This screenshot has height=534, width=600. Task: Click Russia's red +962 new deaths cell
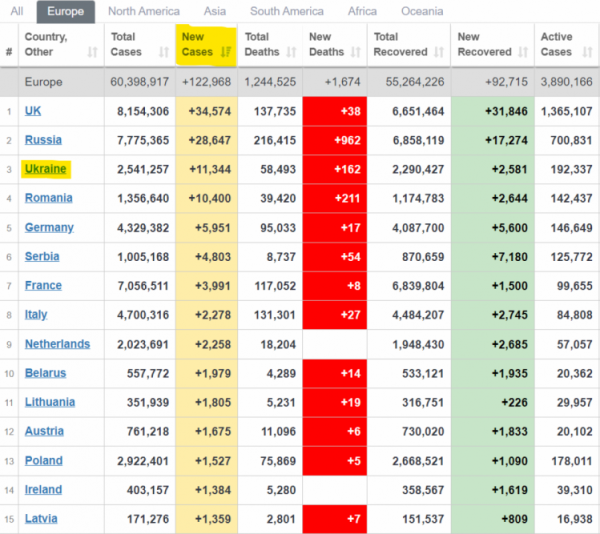click(x=335, y=140)
